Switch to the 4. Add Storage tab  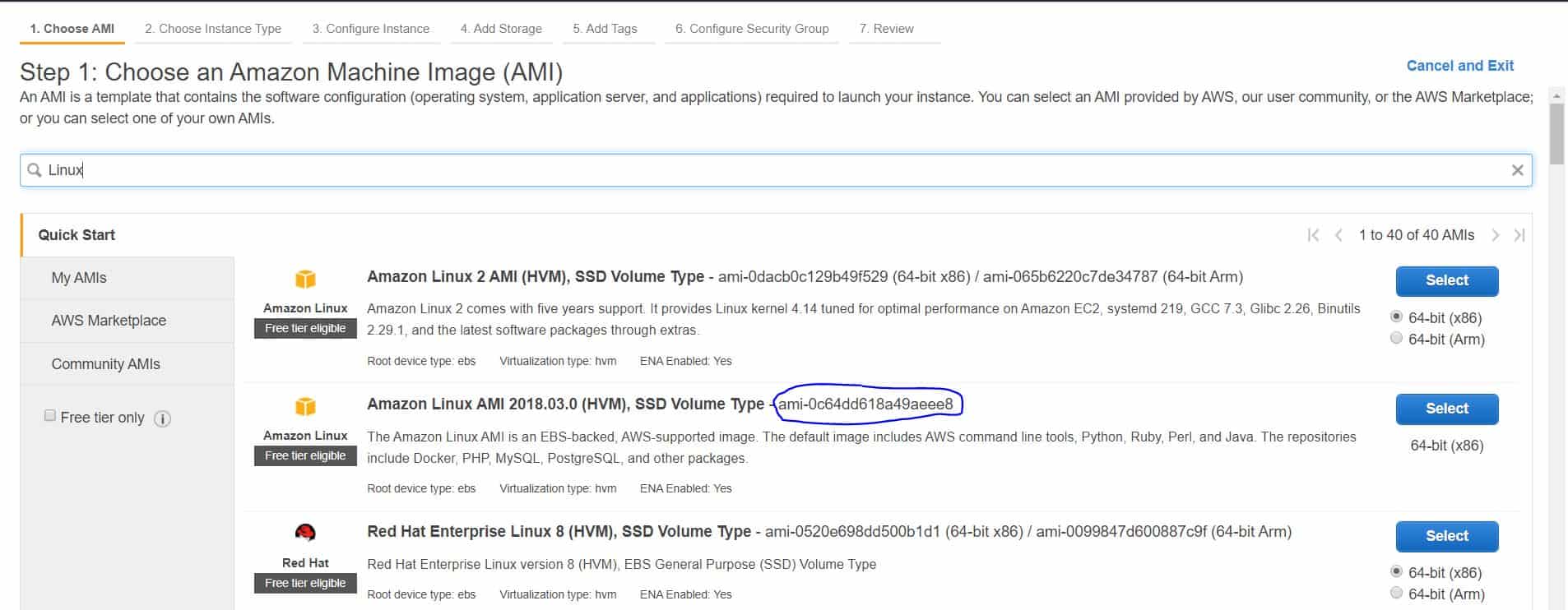click(501, 29)
